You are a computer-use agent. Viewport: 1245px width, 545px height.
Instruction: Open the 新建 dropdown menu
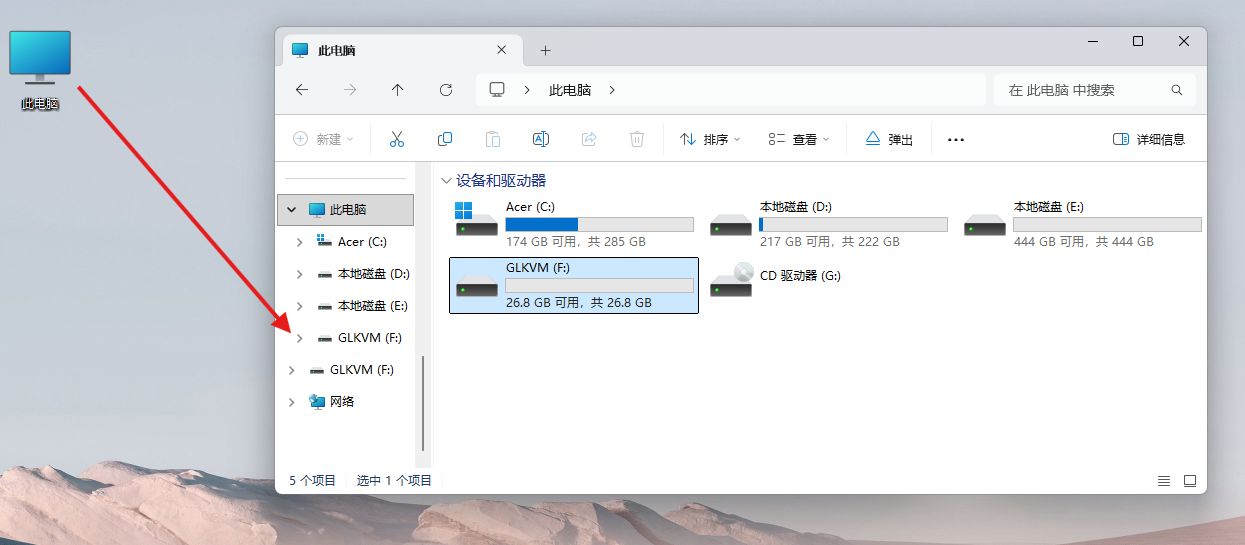(323, 140)
